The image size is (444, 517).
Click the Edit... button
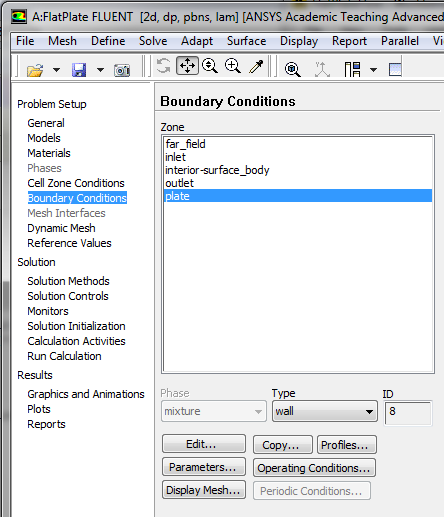point(204,444)
